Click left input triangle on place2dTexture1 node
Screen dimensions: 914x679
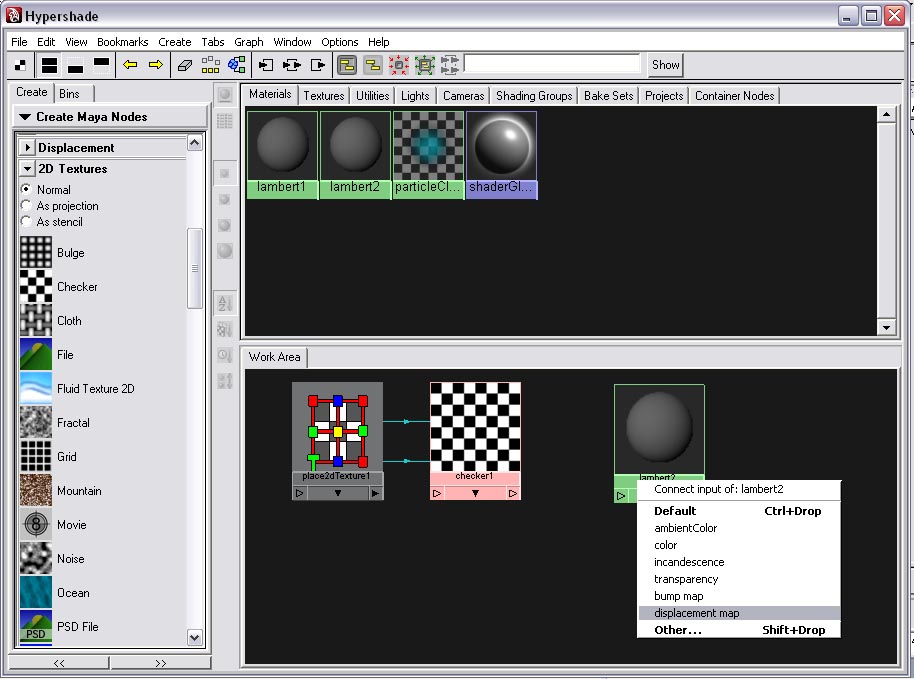coord(300,493)
